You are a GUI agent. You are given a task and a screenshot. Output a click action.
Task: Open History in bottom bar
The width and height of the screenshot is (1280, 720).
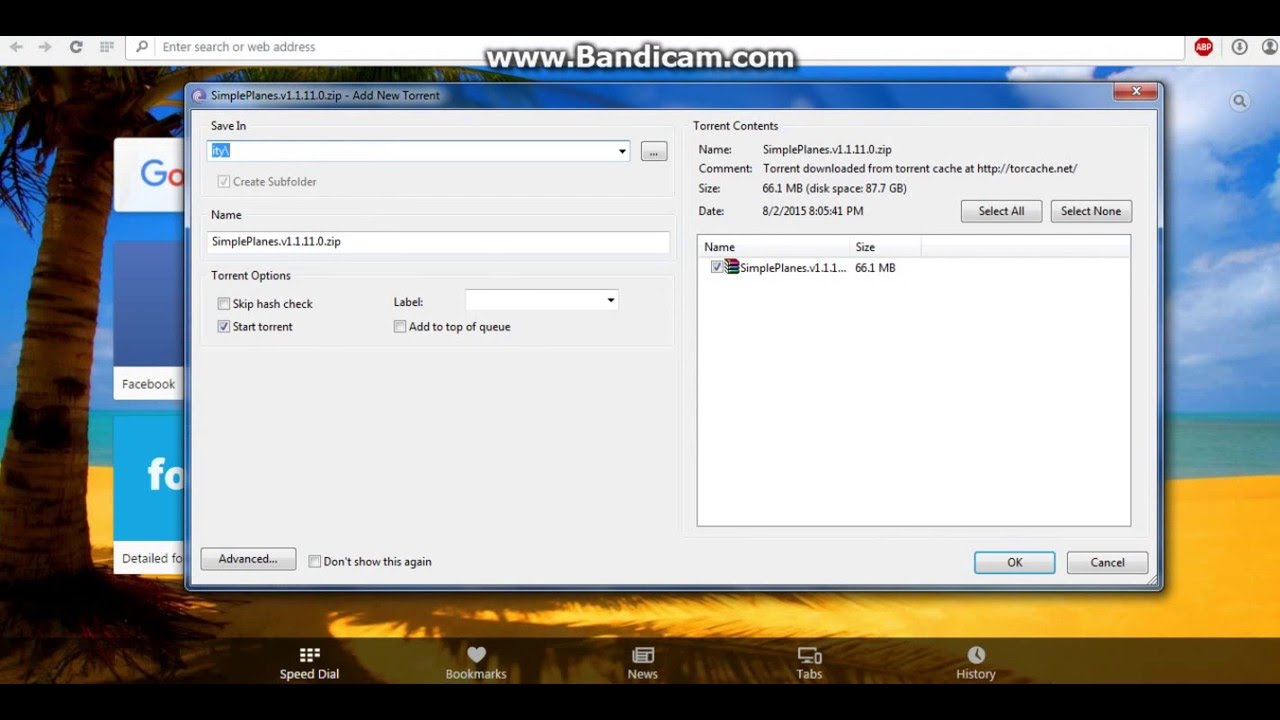click(976, 663)
